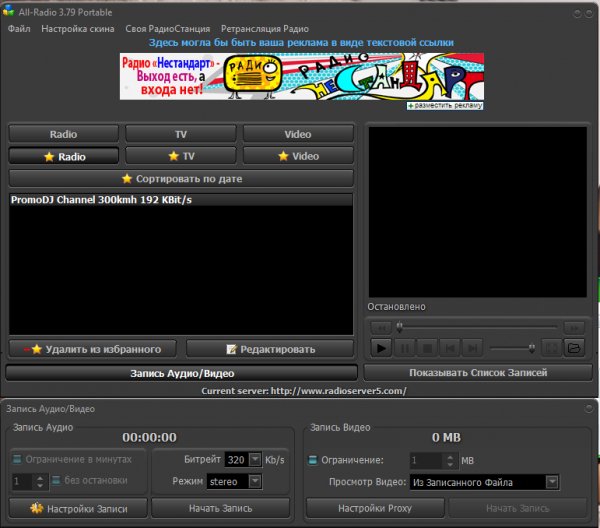
Task: Toggle Ограничение в минутах checkbox
Action: click(x=17, y=459)
